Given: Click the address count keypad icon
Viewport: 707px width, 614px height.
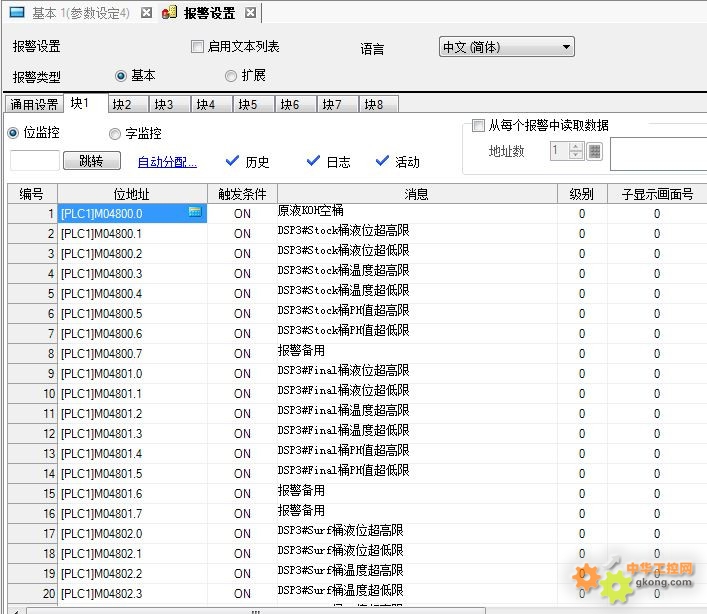Looking at the screenshot, I should click(595, 151).
